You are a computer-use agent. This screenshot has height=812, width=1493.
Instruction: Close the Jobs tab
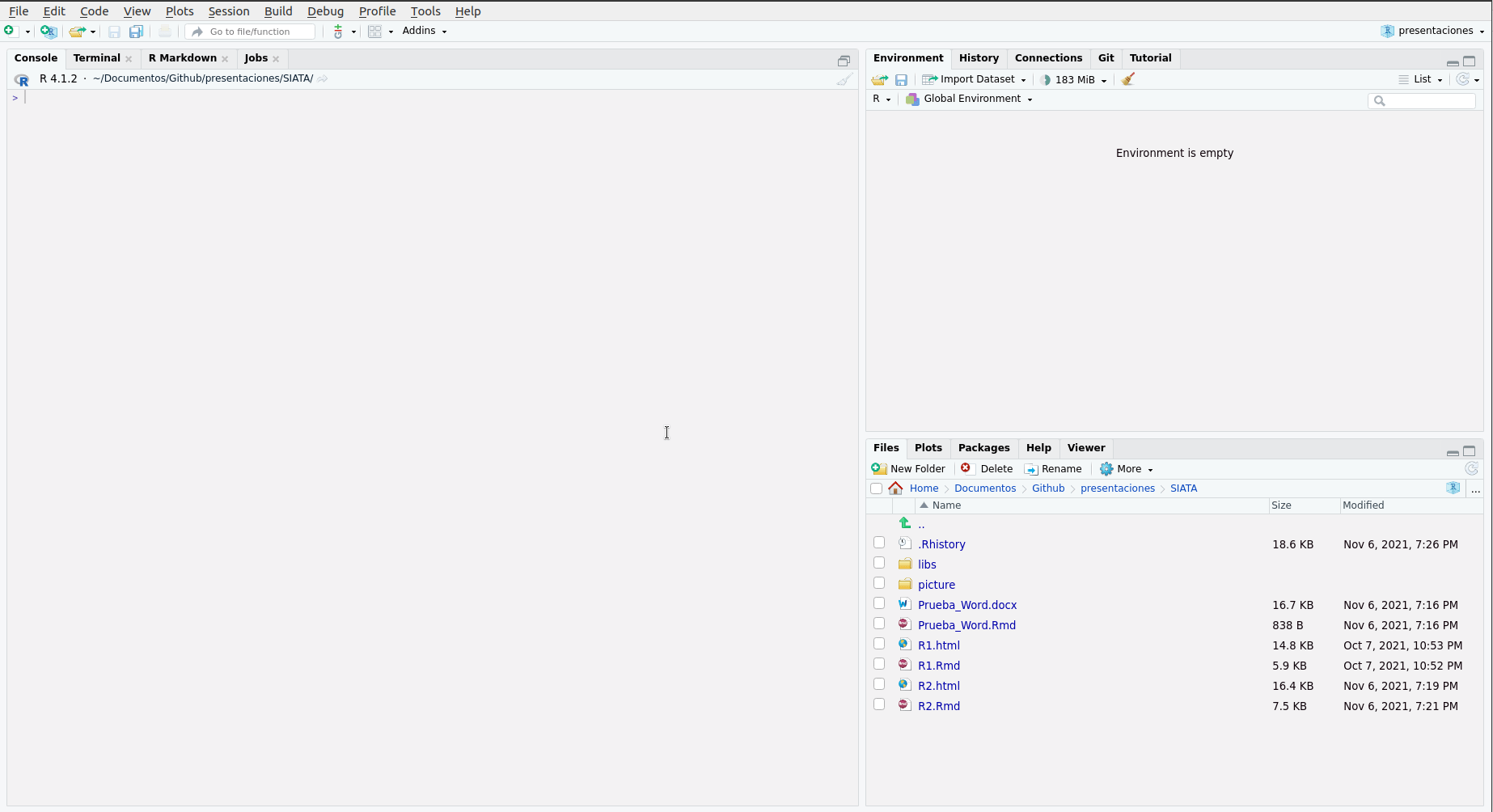point(276,59)
